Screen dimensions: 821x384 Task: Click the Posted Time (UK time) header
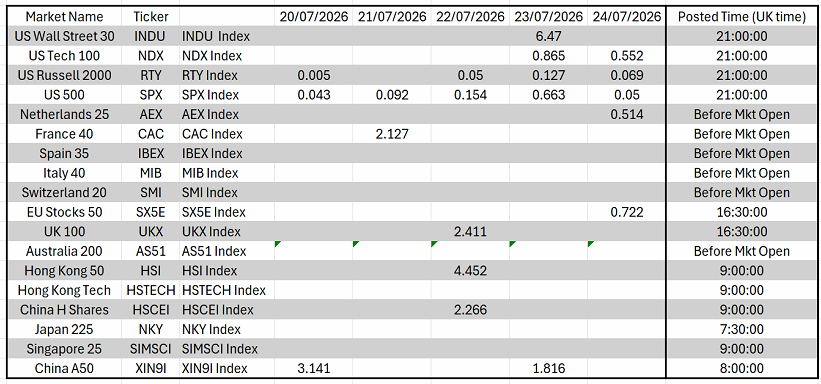[741, 17]
